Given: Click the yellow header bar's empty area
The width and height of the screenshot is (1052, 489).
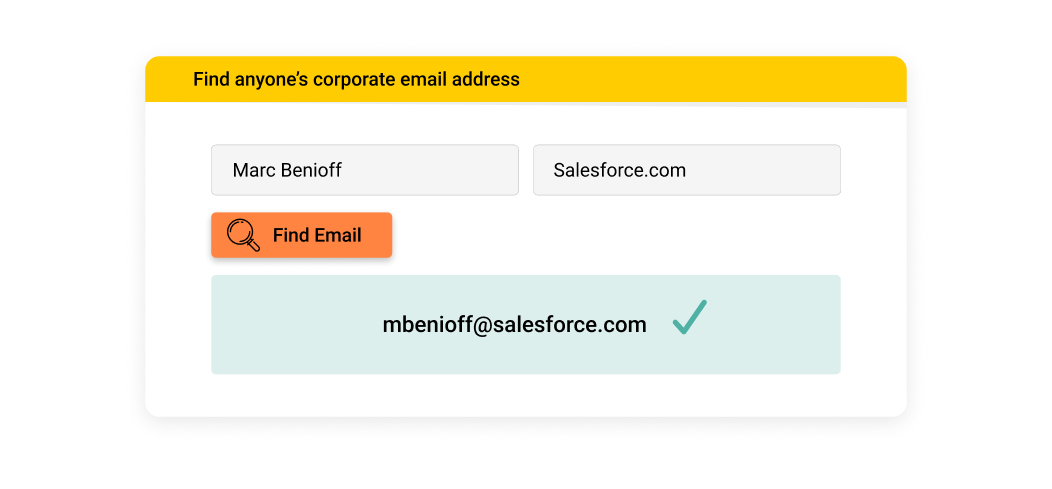Looking at the screenshot, I should 720,79.
